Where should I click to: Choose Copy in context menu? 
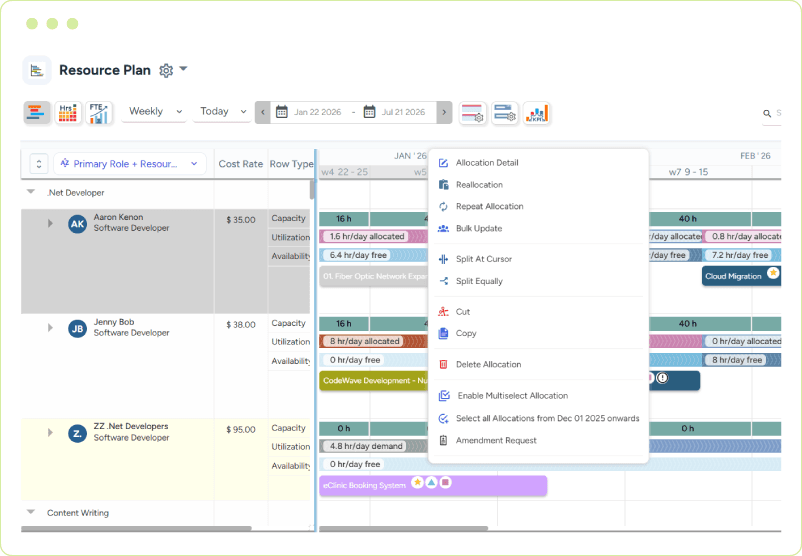tap(538, 333)
